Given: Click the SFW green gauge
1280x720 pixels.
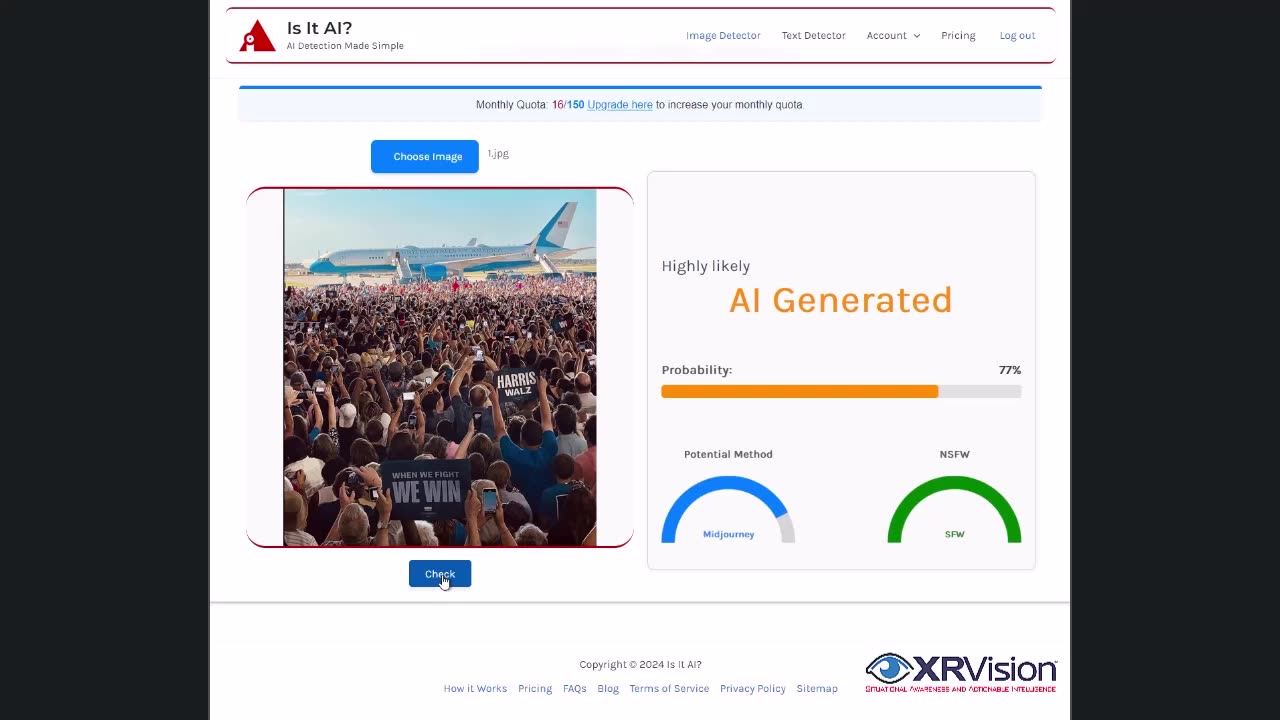Looking at the screenshot, I should tap(954, 510).
